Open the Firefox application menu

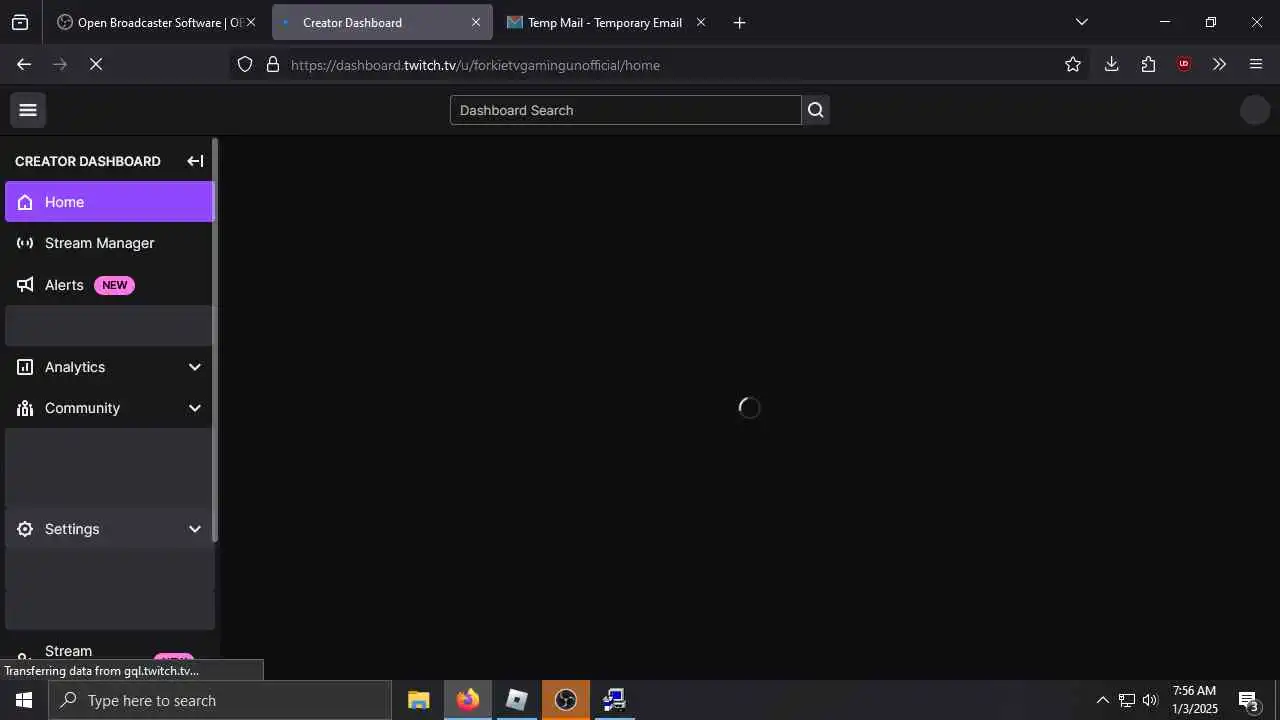1256,65
